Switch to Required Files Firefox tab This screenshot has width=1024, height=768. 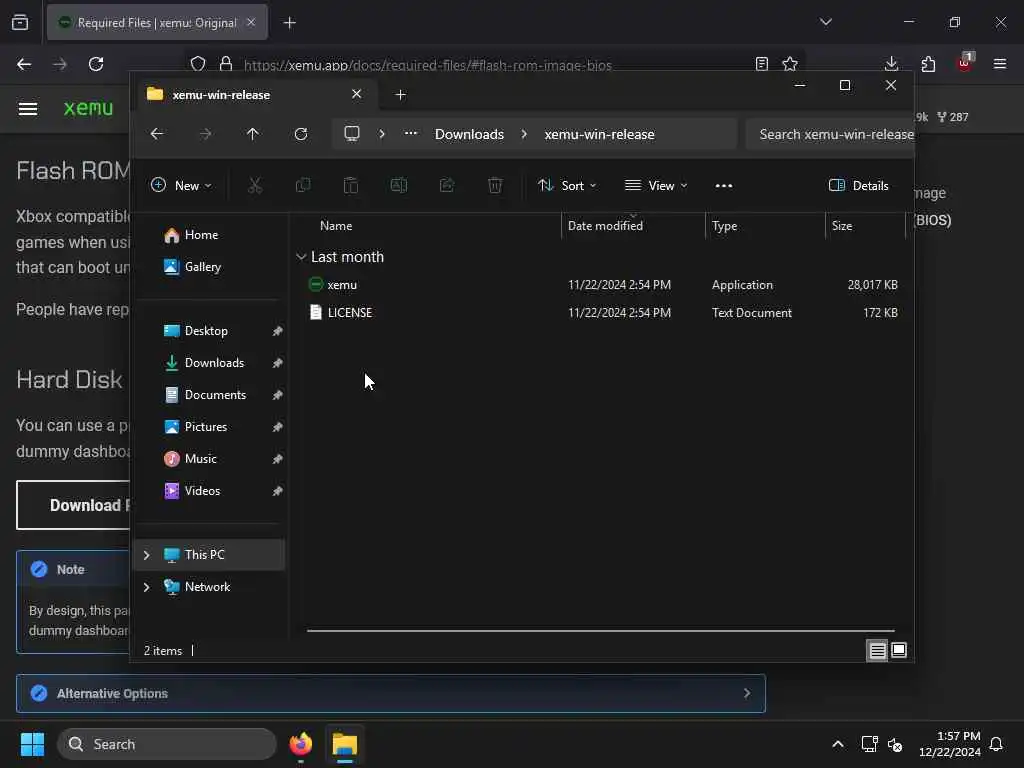pos(157,23)
